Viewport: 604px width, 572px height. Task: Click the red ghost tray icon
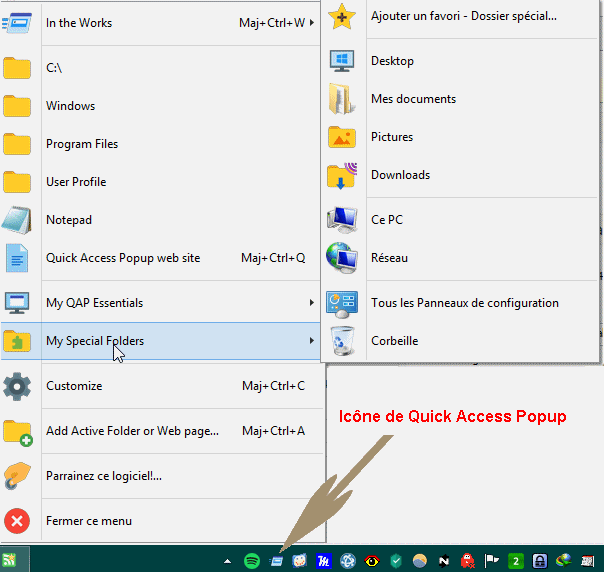coord(468,561)
